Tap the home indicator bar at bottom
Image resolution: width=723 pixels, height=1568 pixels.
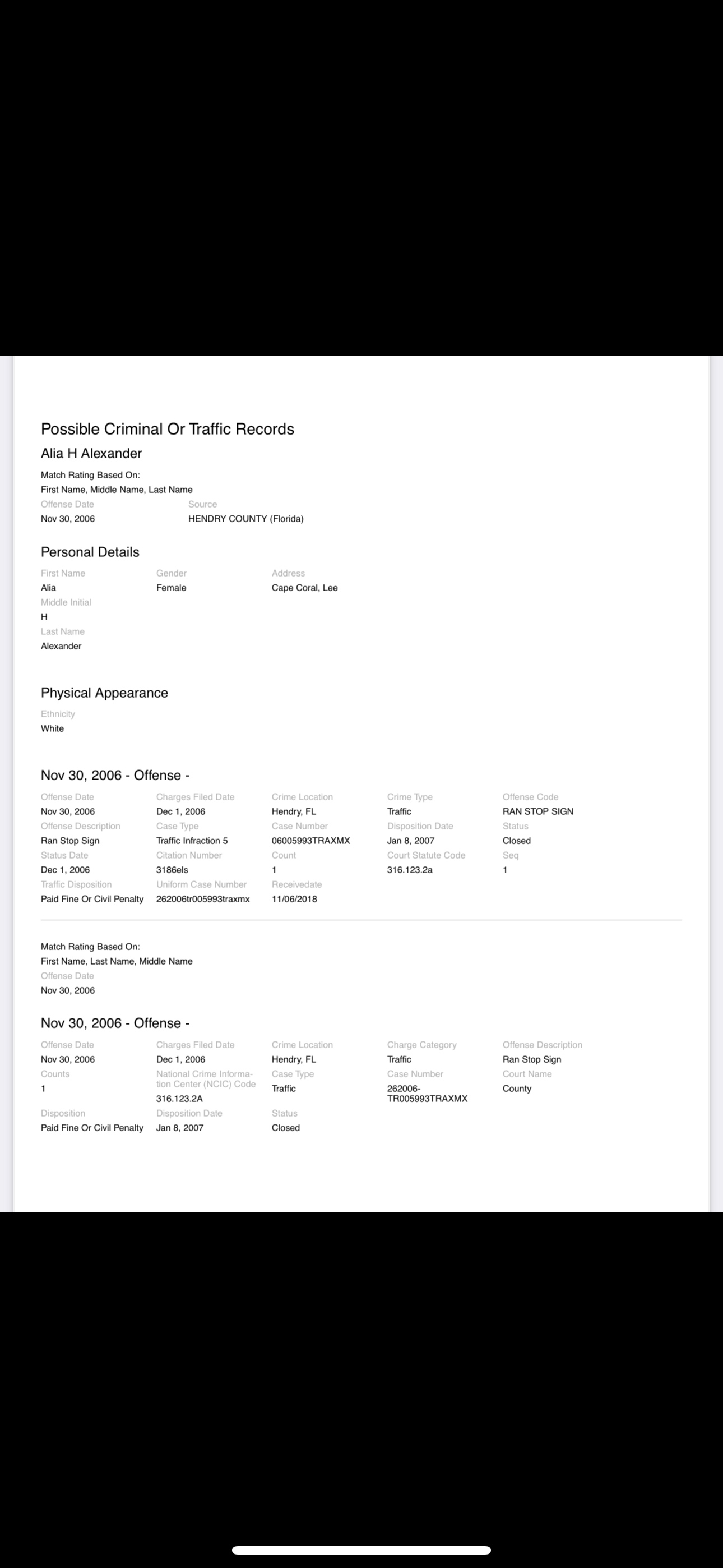click(361, 1549)
